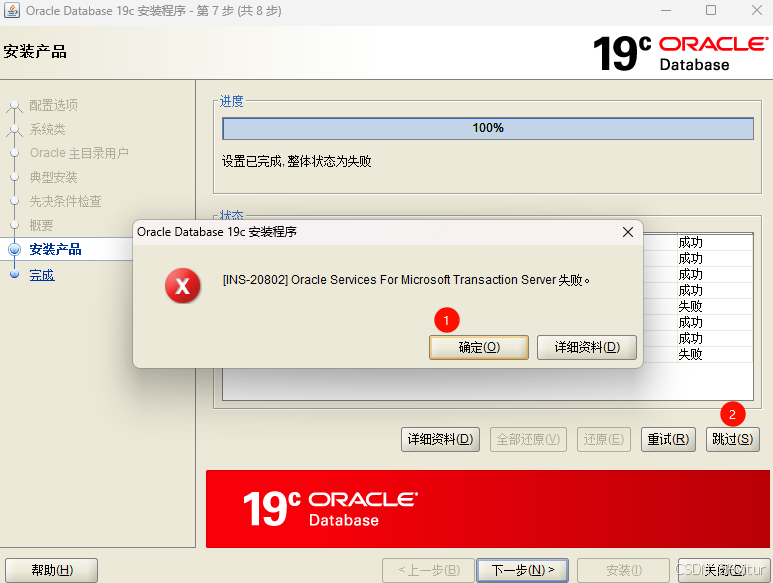Screen dimensions: 773x583
Task: Click 下一步(N) > next button
Action: [523, 570]
